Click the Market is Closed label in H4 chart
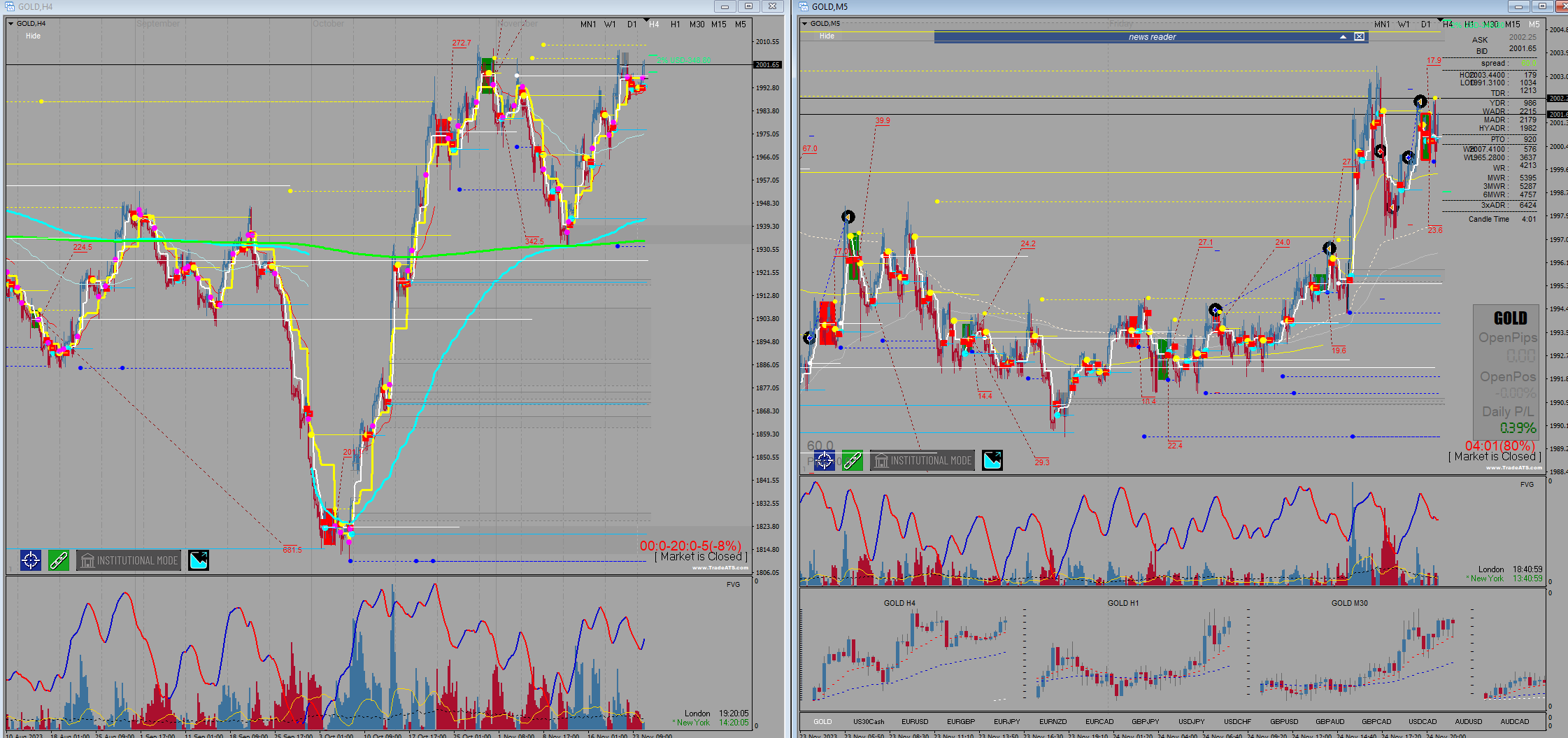The image size is (1568, 738). tap(701, 557)
